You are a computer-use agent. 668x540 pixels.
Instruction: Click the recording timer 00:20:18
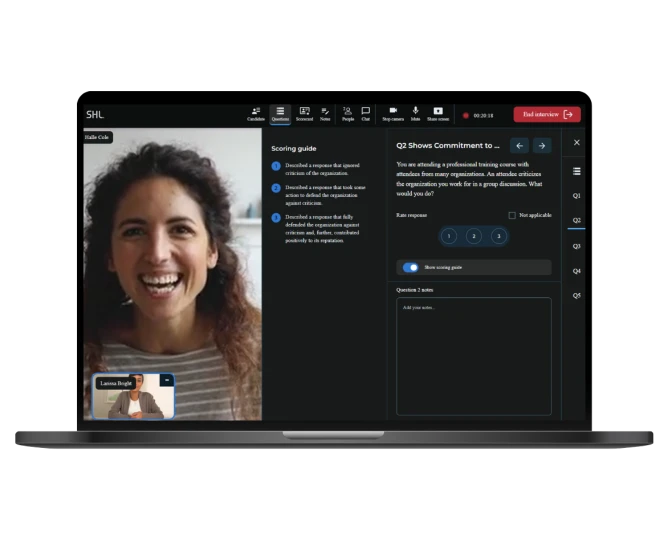tap(483, 116)
